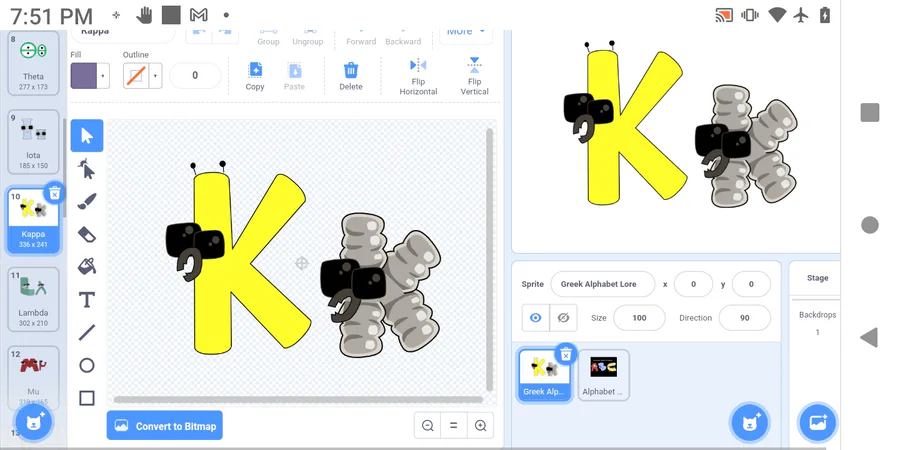Select the Reshape tool

point(87,169)
